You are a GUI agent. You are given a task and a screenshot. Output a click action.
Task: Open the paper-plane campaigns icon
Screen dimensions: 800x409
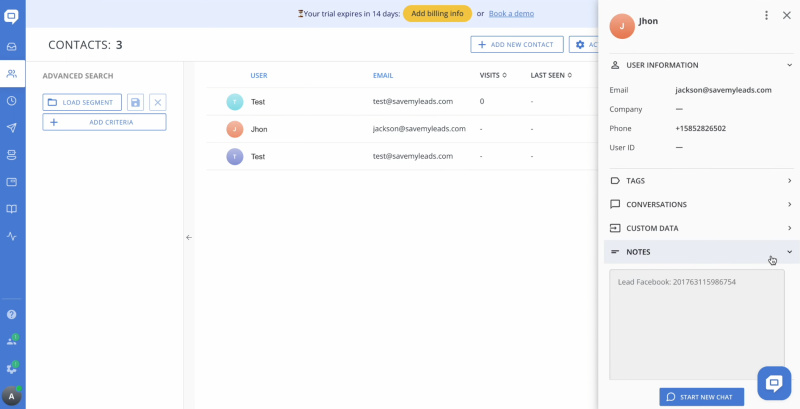(x=11, y=128)
